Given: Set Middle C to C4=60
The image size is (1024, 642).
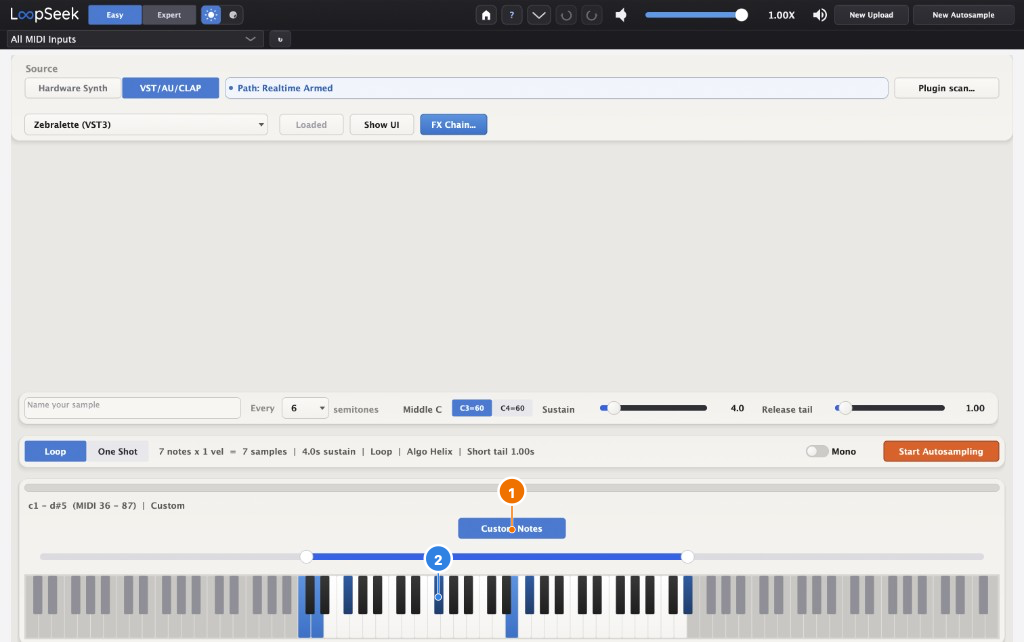Looking at the screenshot, I should pos(512,408).
